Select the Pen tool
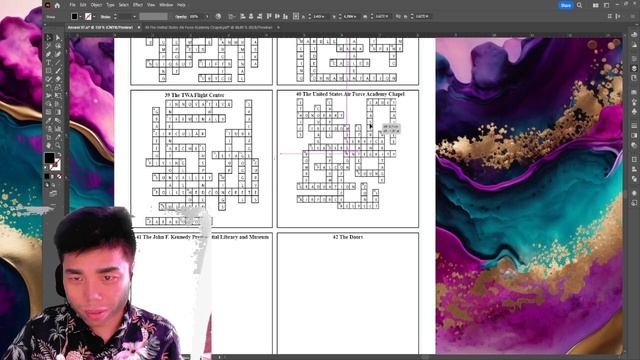This screenshot has height=360, width=640. tap(49, 54)
